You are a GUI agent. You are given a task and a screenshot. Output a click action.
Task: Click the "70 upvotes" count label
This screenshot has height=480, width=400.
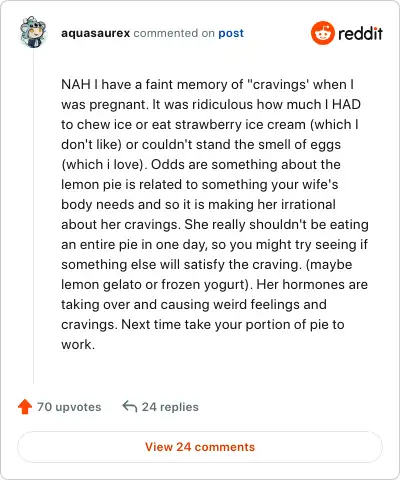pos(69,407)
